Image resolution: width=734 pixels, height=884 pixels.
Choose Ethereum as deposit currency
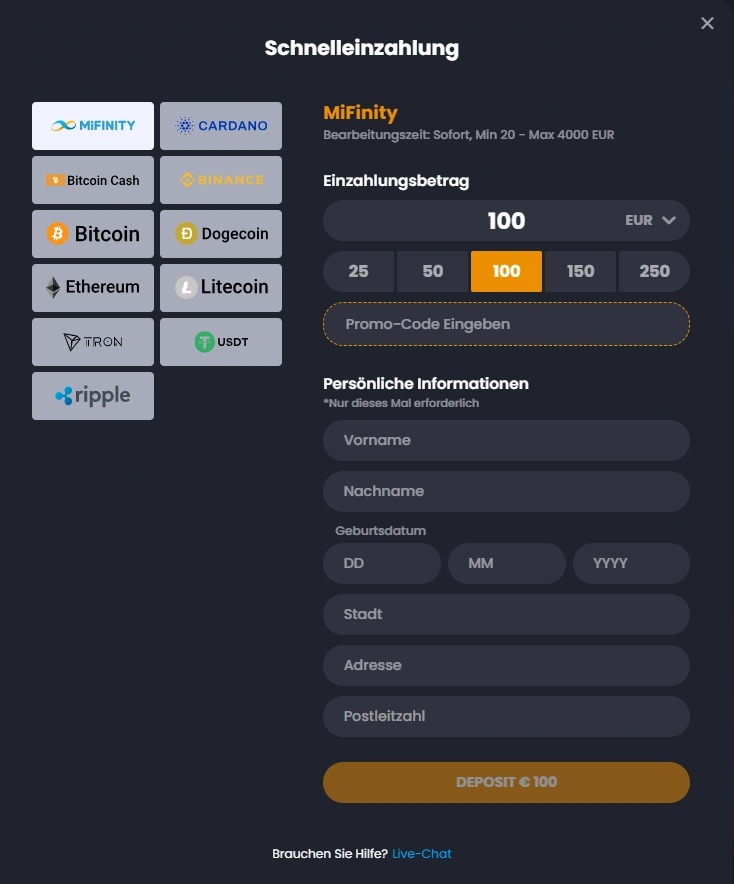(x=92, y=288)
